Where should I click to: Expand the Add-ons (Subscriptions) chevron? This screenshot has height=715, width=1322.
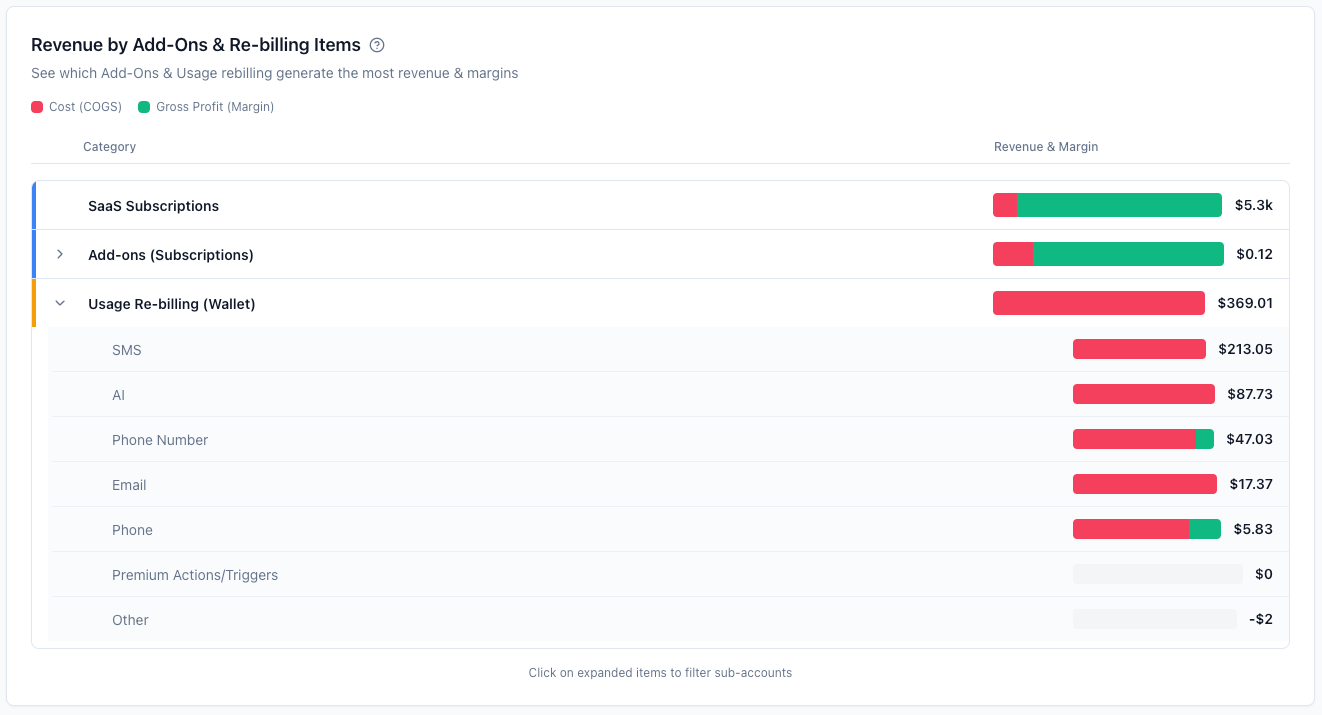[60, 254]
